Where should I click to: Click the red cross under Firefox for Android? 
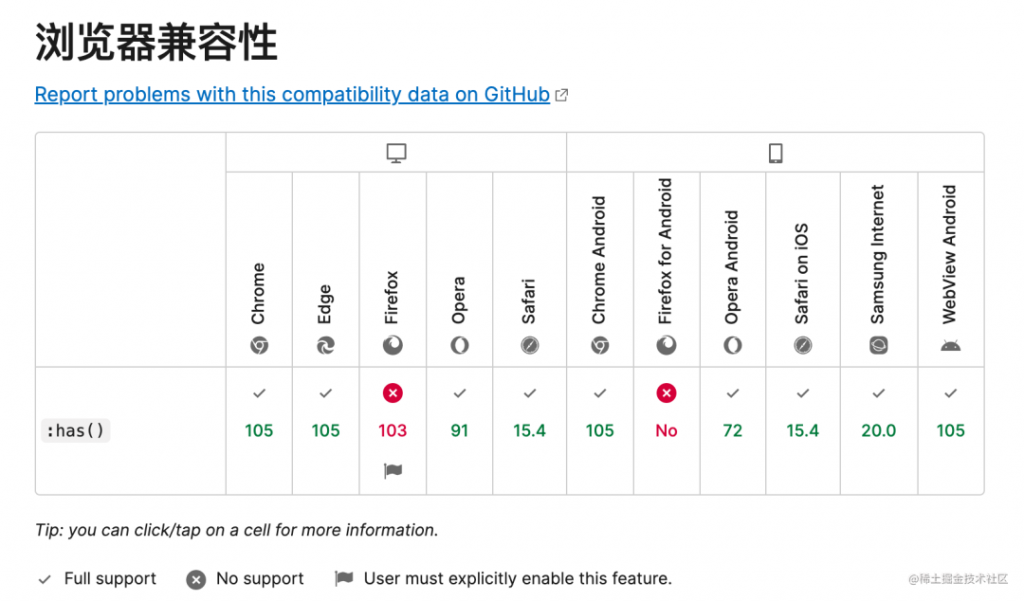666,393
